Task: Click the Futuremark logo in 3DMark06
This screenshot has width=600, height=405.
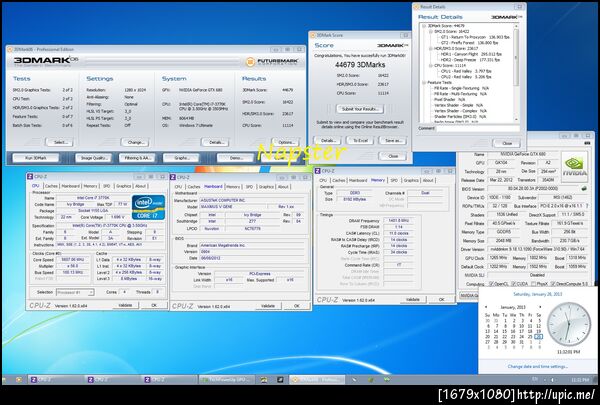Action: (x=274, y=61)
